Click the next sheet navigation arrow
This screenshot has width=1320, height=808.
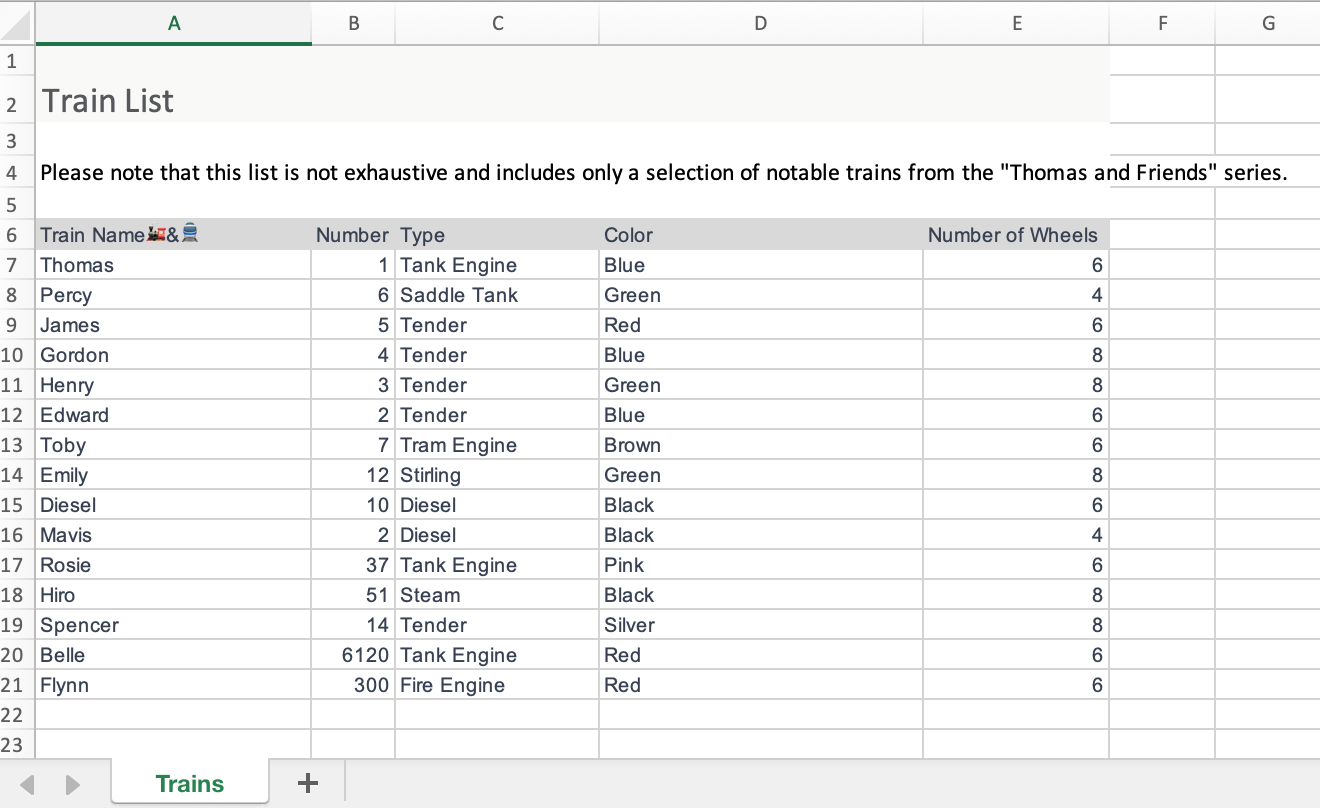pos(72,784)
